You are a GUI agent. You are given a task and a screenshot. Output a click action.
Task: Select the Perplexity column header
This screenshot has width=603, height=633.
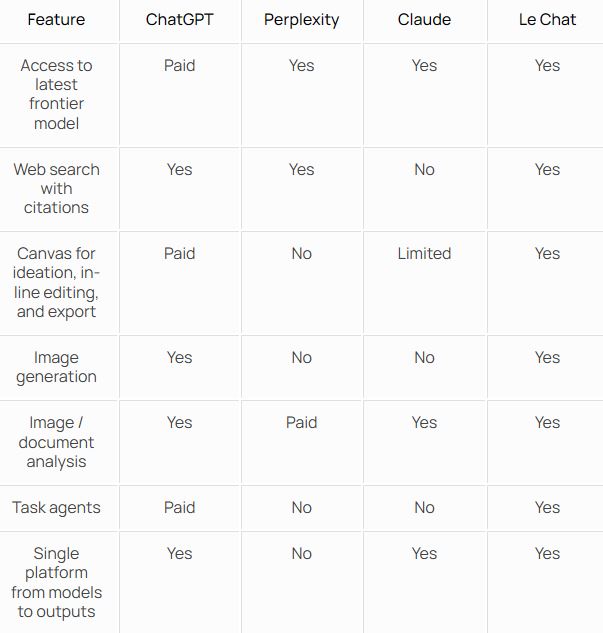[x=301, y=19]
